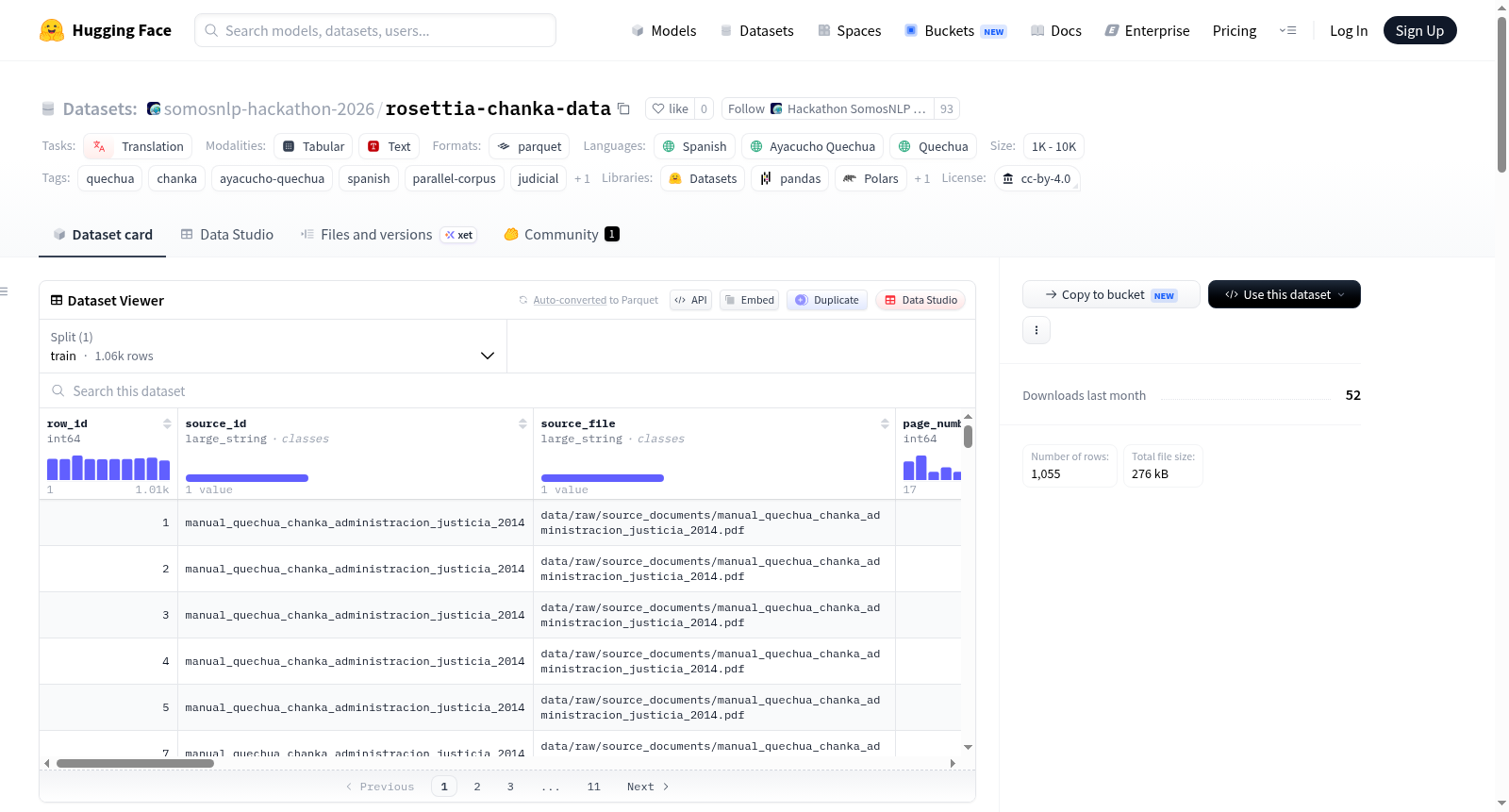
Task: Open Buckets in top navigation
Action: 955,30
